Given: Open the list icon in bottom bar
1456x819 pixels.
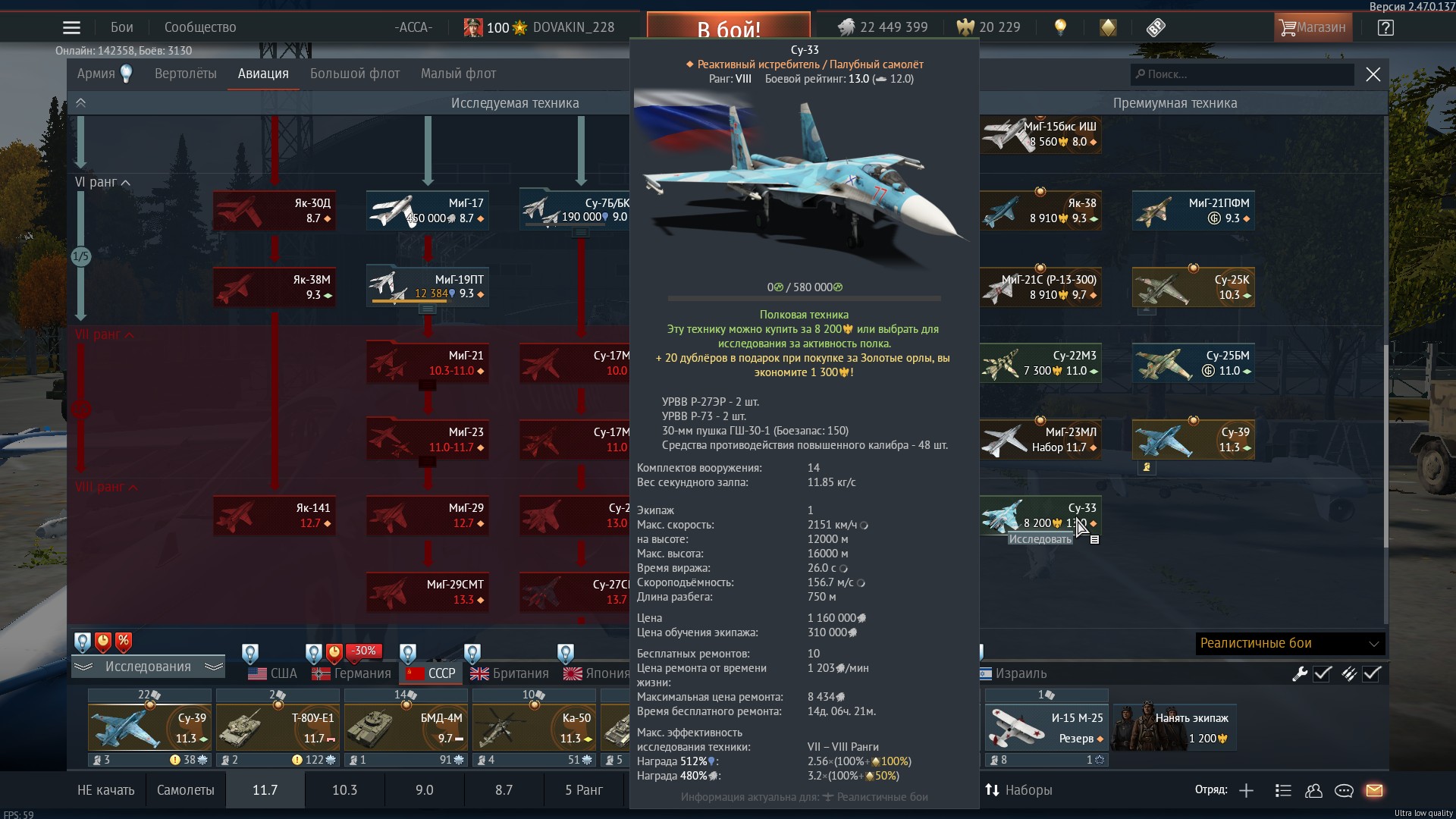Looking at the screenshot, I should 1283,790.
